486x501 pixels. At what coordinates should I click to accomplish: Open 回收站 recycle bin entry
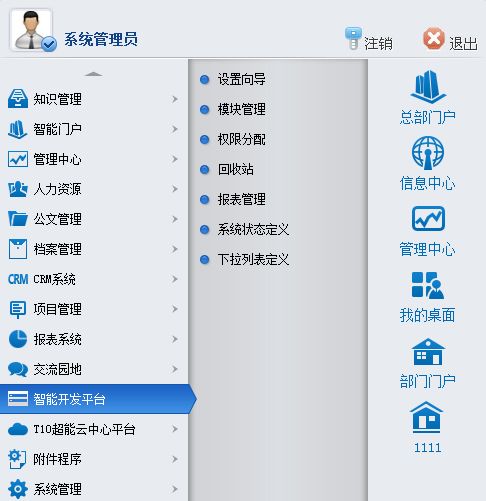236,169
